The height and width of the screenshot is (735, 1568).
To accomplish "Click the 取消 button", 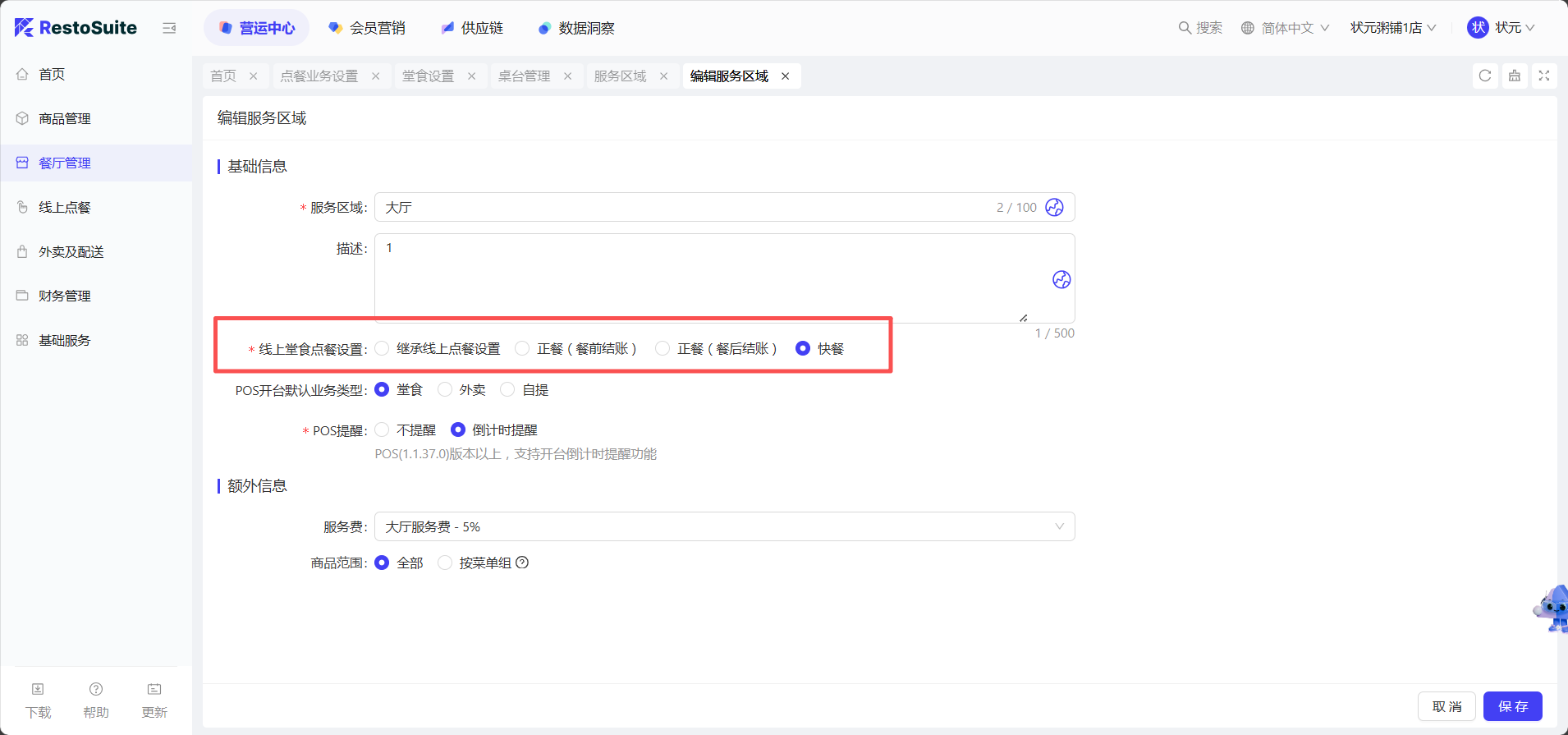I will 1447,706.
